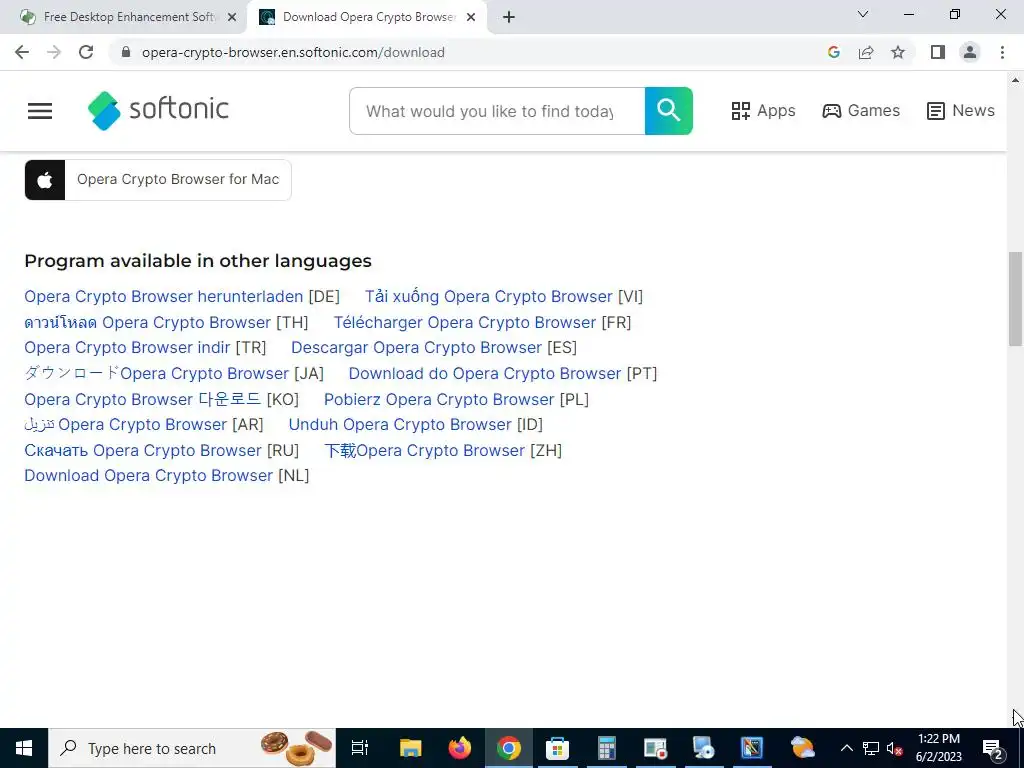Show hidden system tray icons
1024x768 pixels.
[846, 748]
